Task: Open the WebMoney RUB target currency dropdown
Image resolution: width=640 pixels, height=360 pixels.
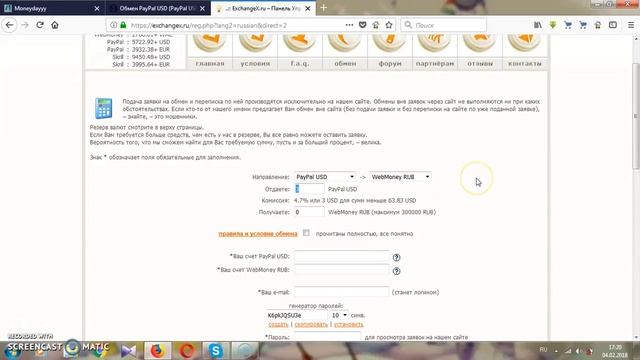Action: click(x=400, y=177)
